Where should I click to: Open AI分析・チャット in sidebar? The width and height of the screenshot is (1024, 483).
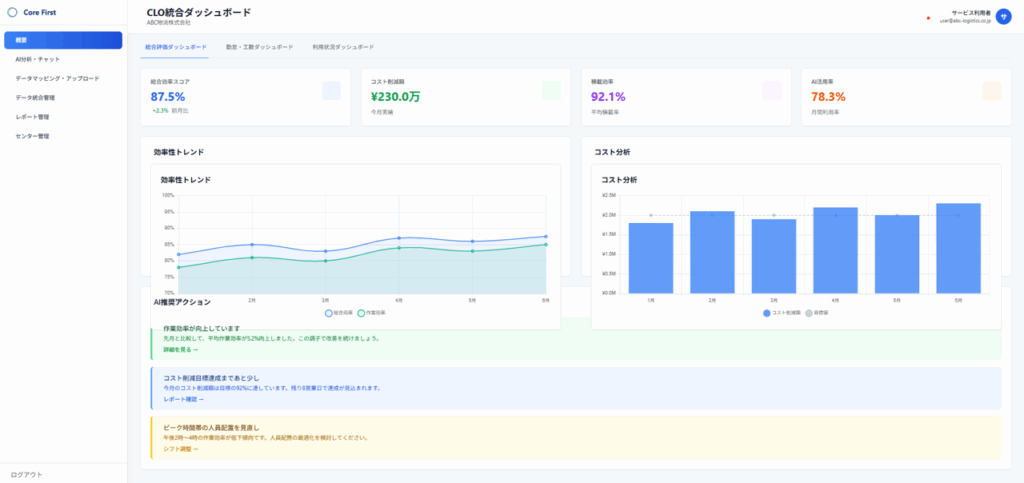point(37,59)
